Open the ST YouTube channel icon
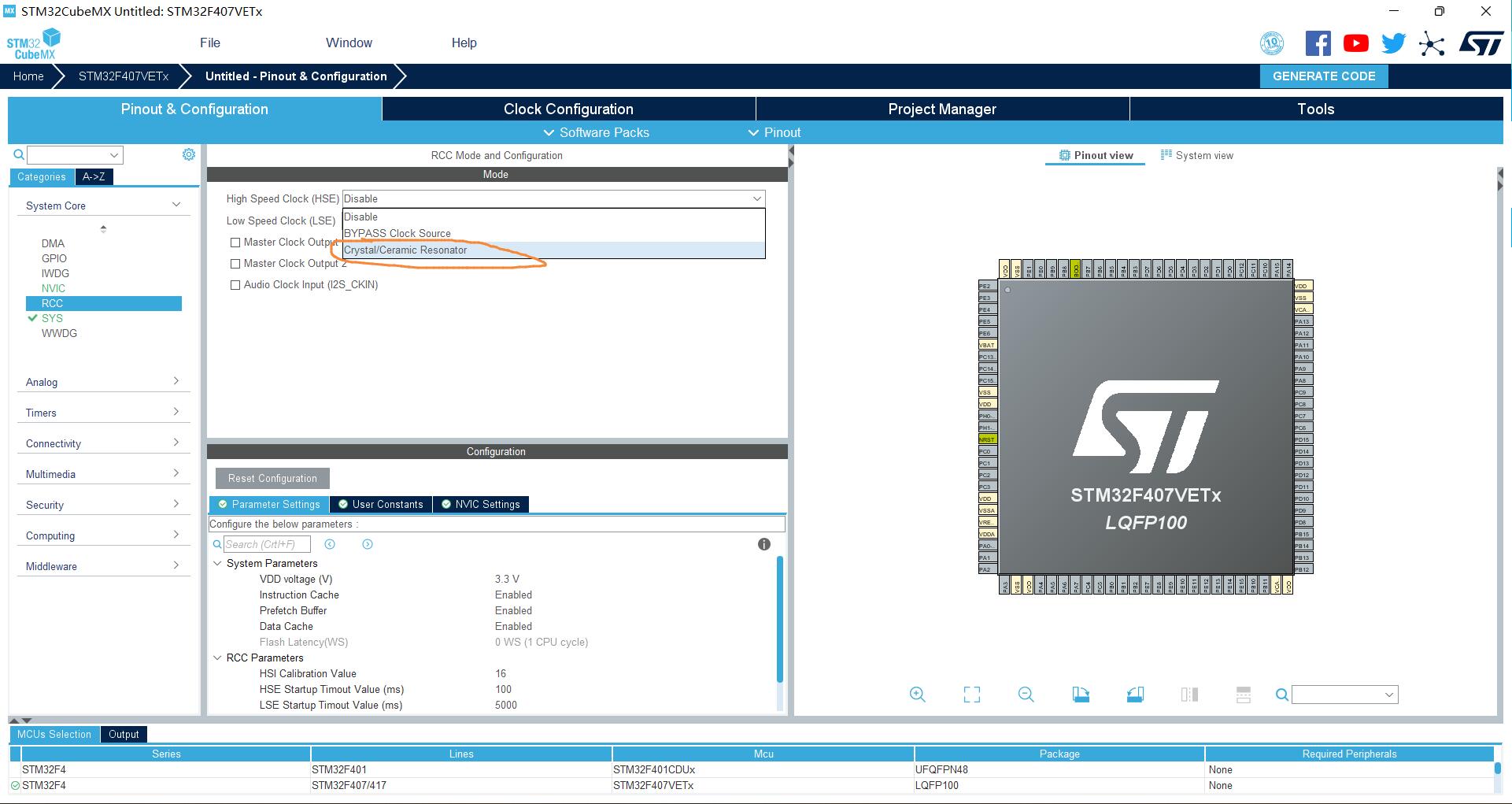The image size is (1512, 804). click(1355, 43)
